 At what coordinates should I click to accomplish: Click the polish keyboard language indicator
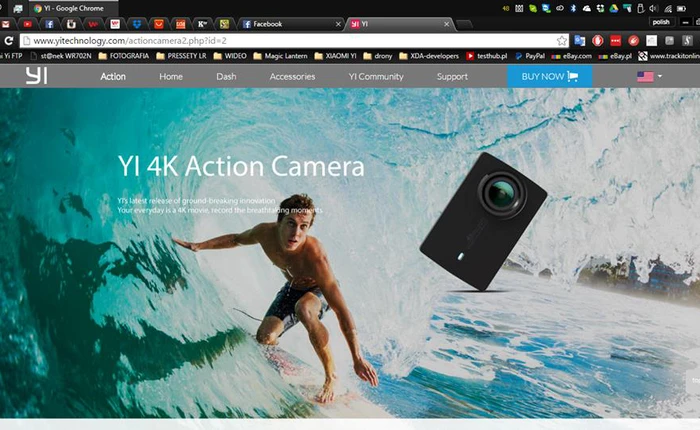pos(661,22)
